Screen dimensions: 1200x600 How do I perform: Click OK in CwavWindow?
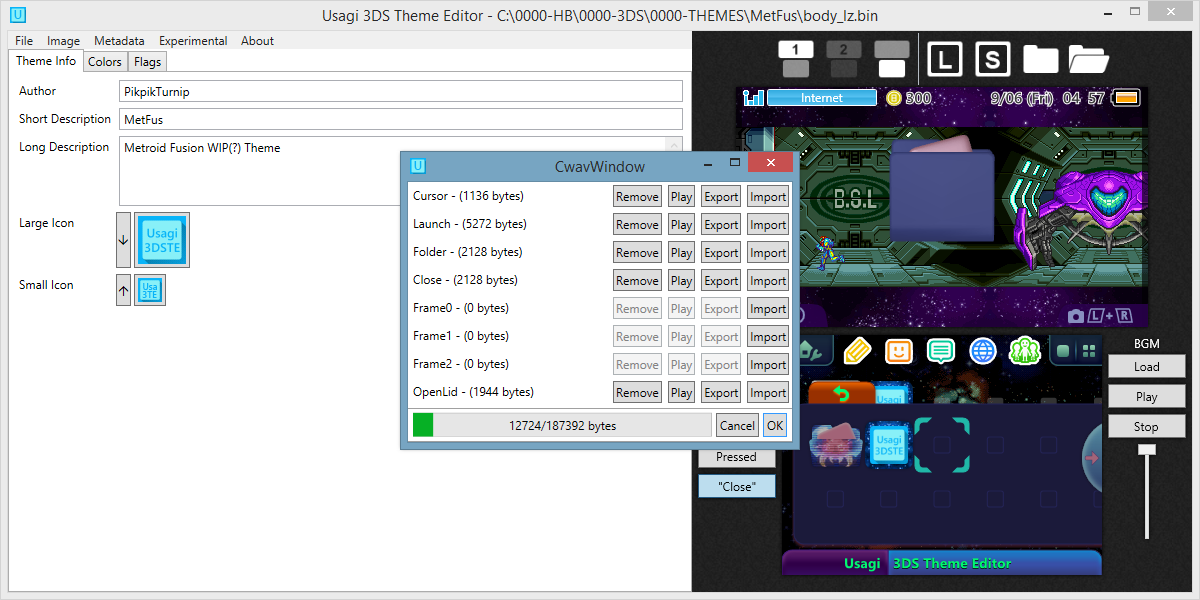tap(775, 426)
